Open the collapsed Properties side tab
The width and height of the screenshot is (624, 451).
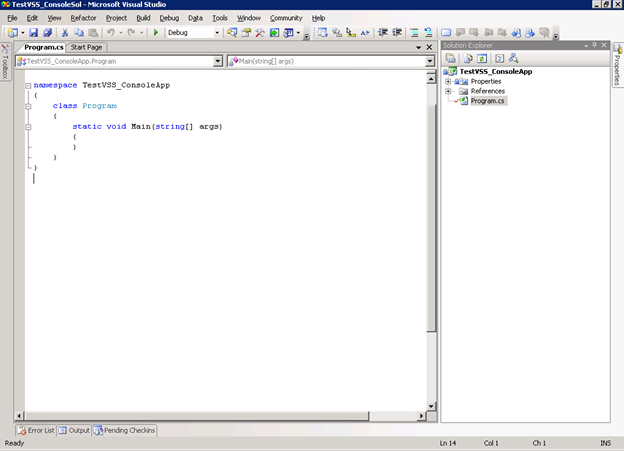click(x=617, y=65)
